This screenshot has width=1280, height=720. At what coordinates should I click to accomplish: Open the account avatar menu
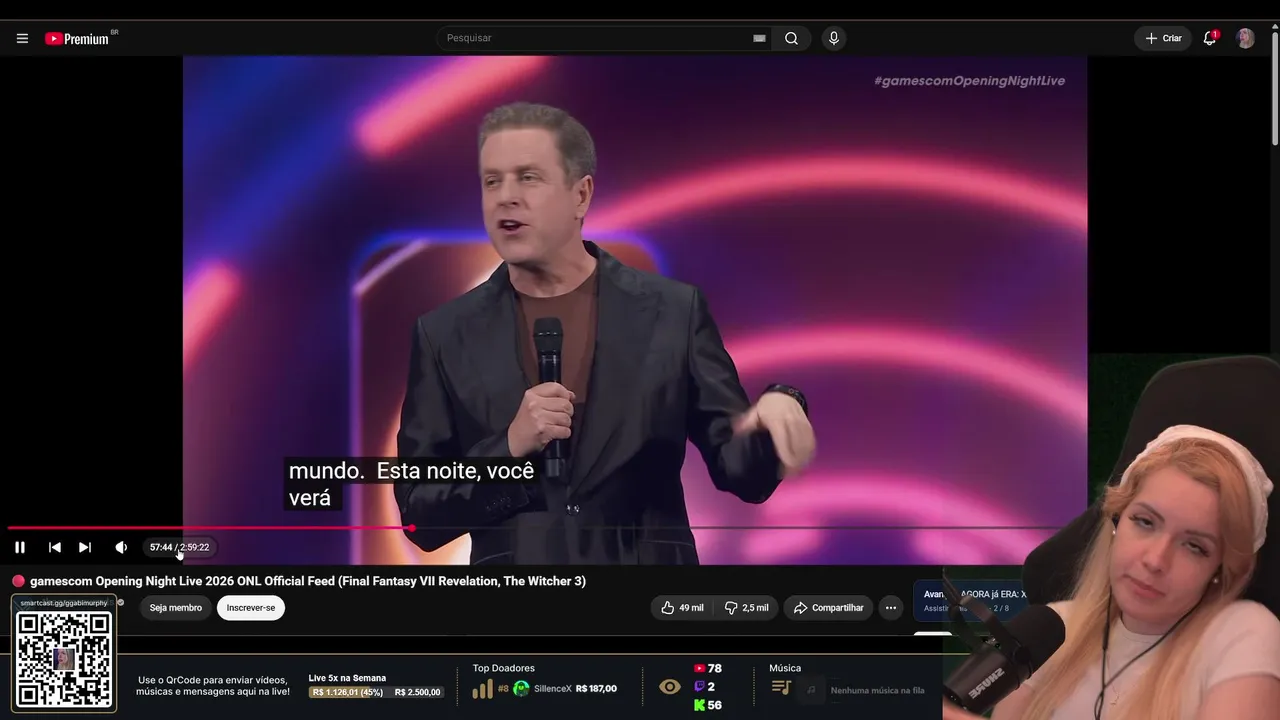pos(1245,38)
